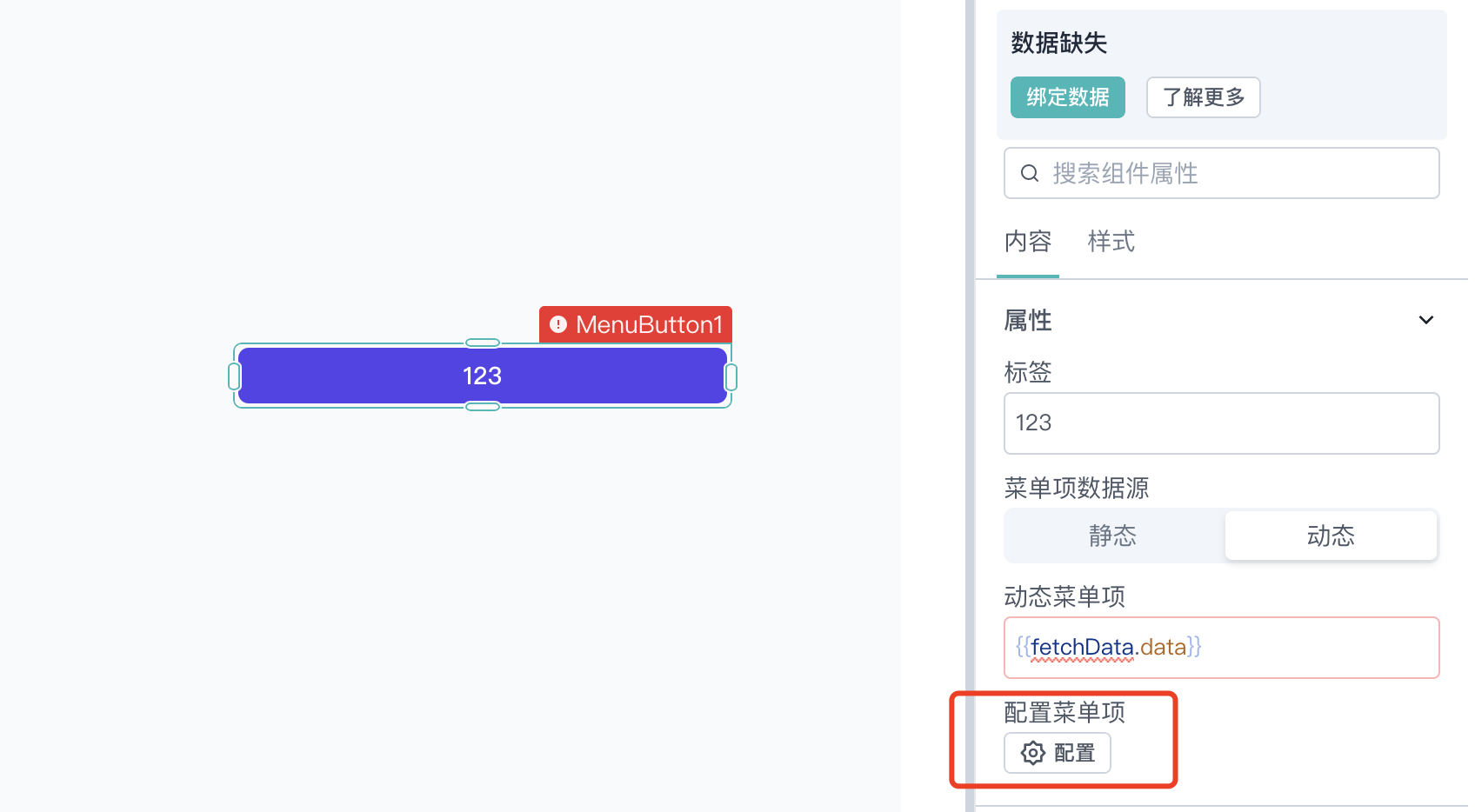Click the MenuButton1 widget name label

(649, 324)
